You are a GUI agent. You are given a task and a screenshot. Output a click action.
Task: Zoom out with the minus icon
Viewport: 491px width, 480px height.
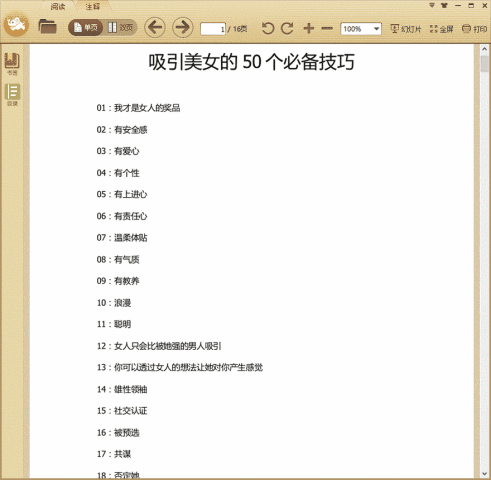coord(327,29)
